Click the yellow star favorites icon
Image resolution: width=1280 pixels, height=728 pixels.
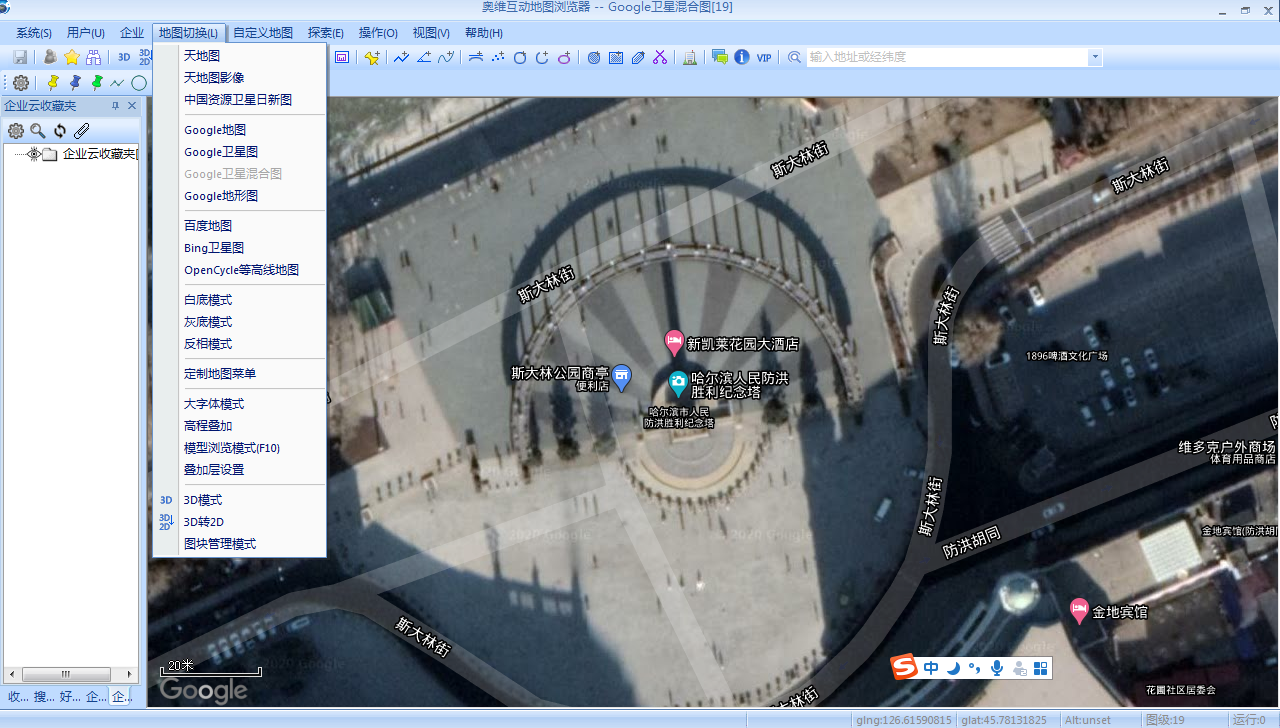(x=72, y=58)
